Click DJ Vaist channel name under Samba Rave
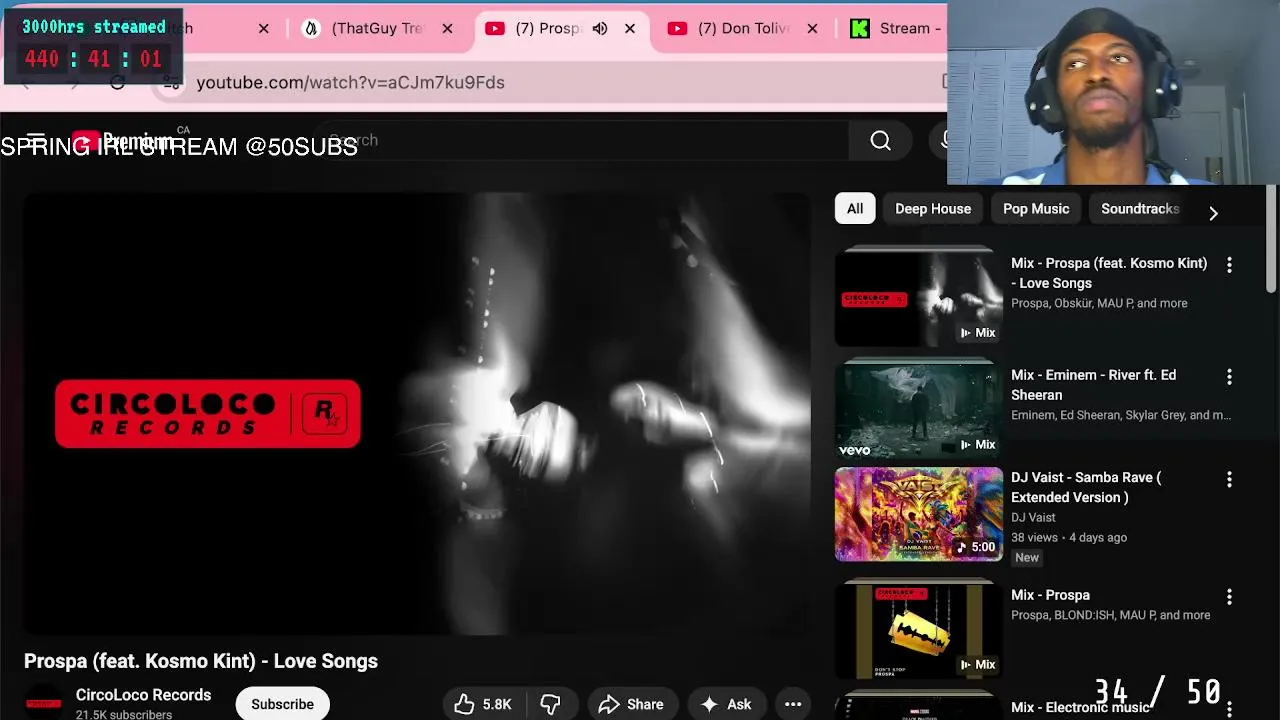 (1033, 517)
